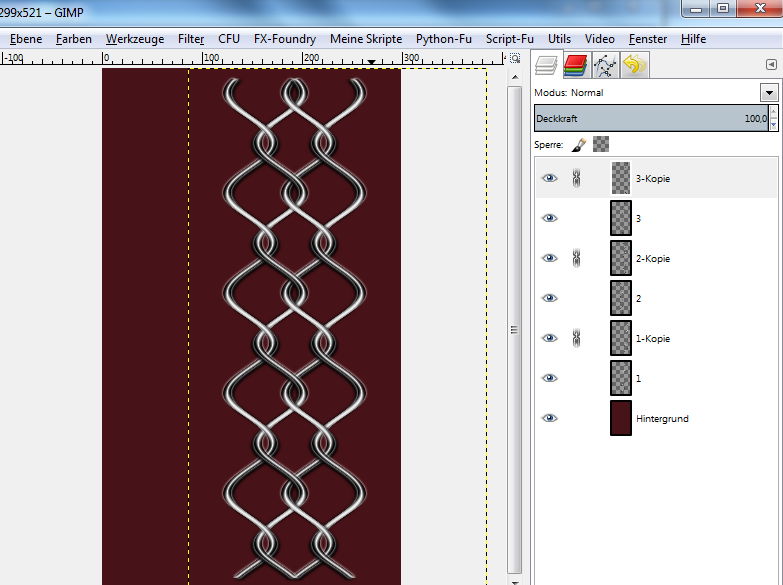The width and height of the screenshot is (783, 585).
Task: Hide layer 2 with its eye icon
Action: (x=549, y=299)
